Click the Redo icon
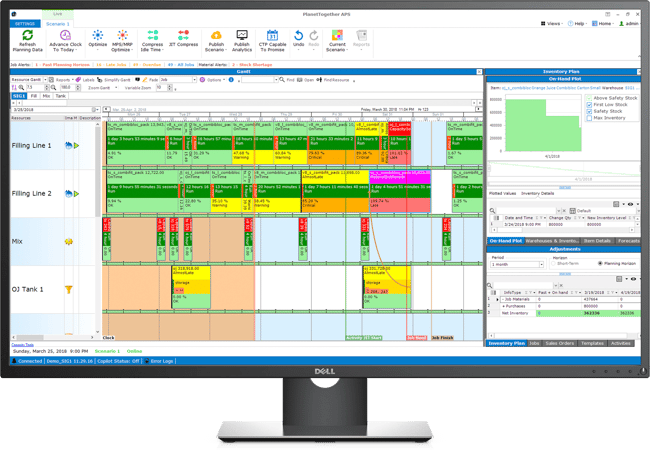 pos(314,35)
